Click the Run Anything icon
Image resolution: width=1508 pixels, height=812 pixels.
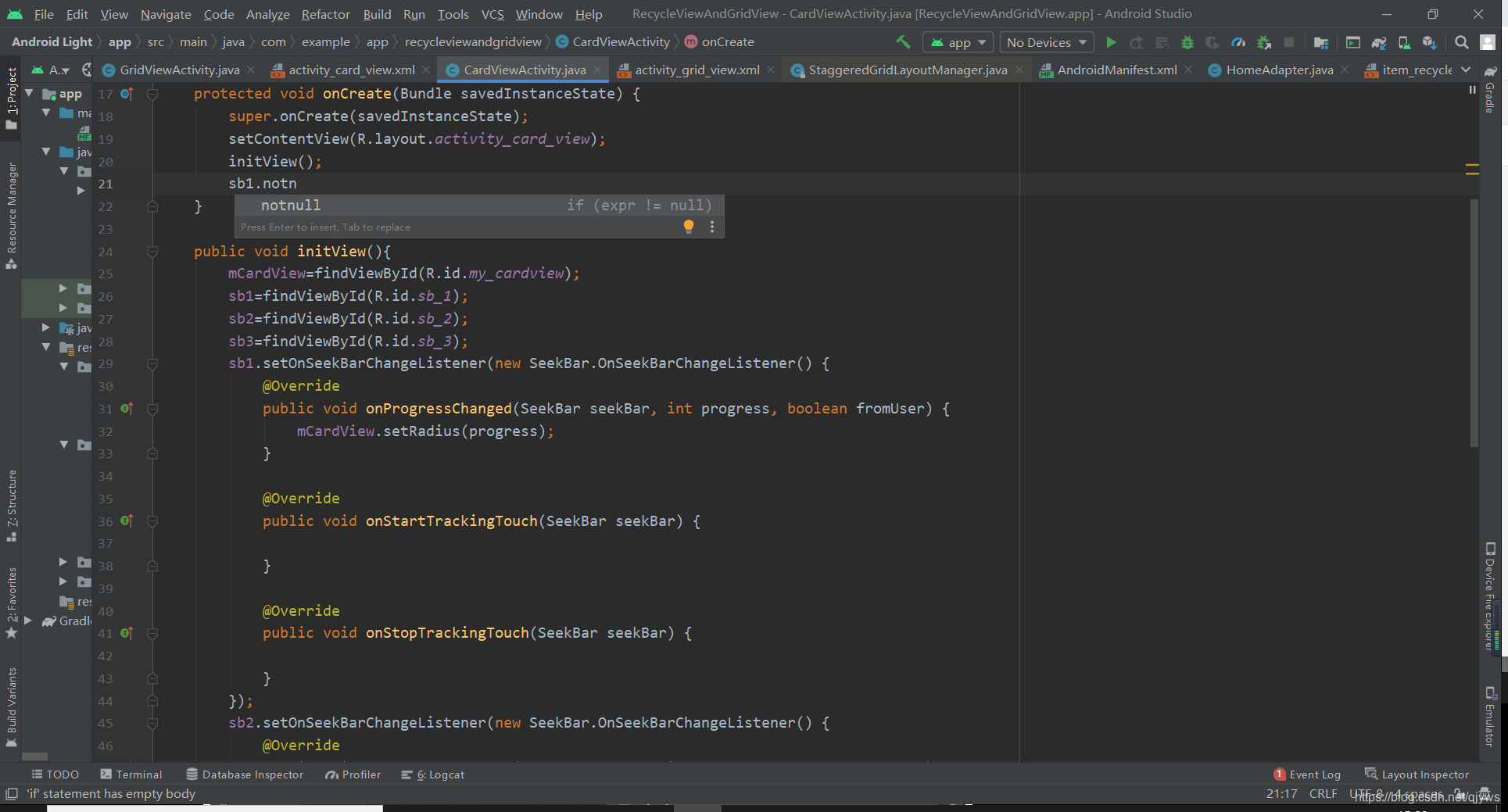pos(1353,42)
